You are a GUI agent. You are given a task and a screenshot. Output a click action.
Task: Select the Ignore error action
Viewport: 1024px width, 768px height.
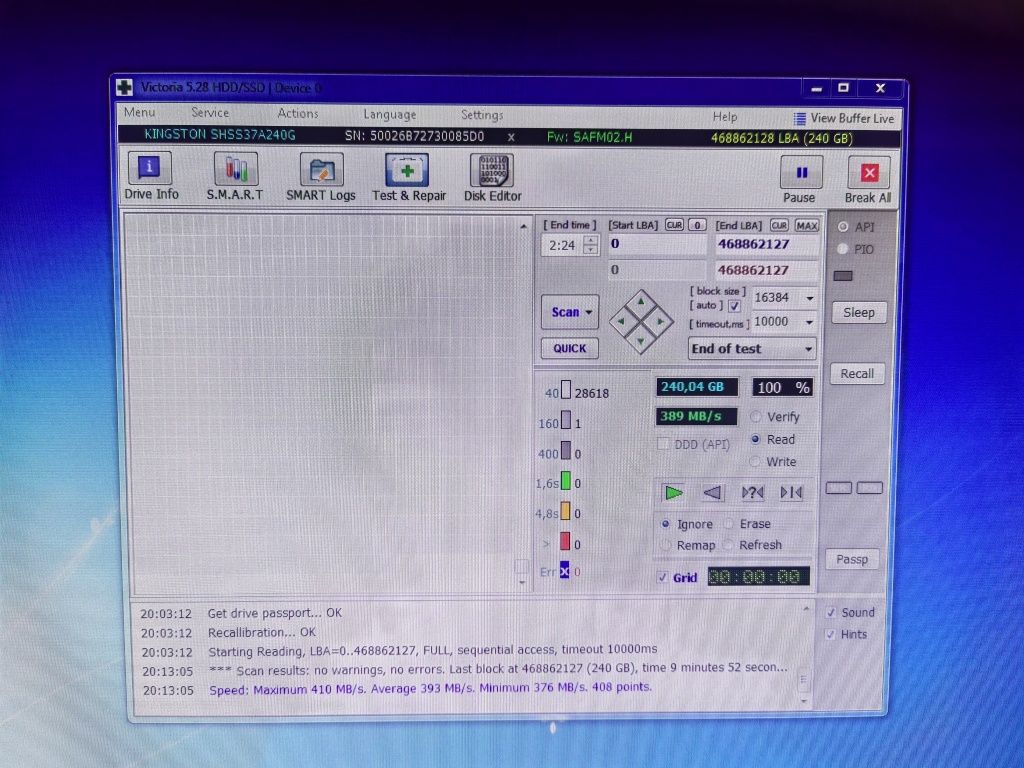[x=665, y=524]
